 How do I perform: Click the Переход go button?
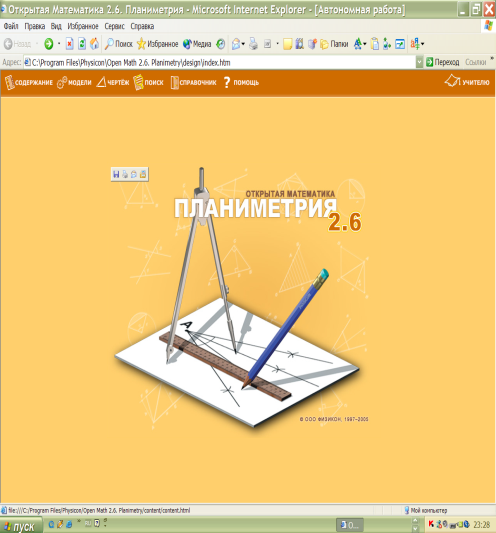(443, 62)
